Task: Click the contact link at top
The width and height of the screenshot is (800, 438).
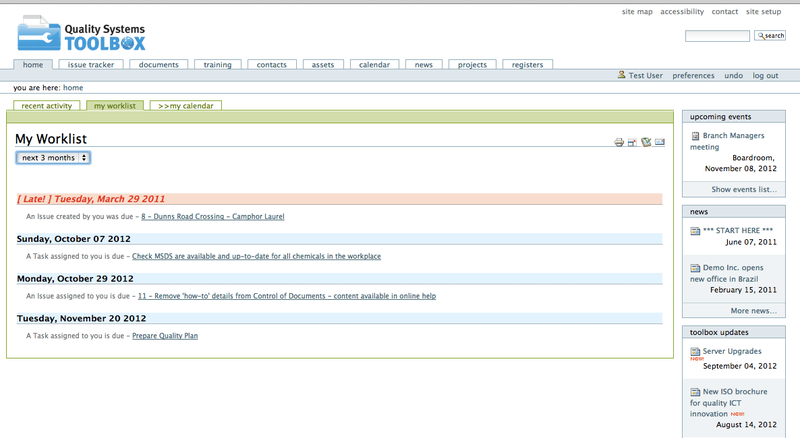Action: [x=725, y=11]
